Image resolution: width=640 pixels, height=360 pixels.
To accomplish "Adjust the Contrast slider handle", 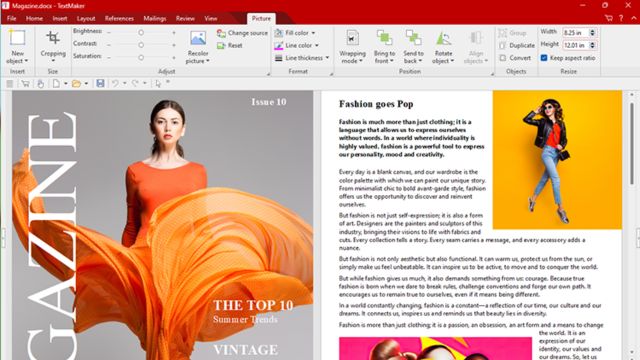I will tap(141, 45).
